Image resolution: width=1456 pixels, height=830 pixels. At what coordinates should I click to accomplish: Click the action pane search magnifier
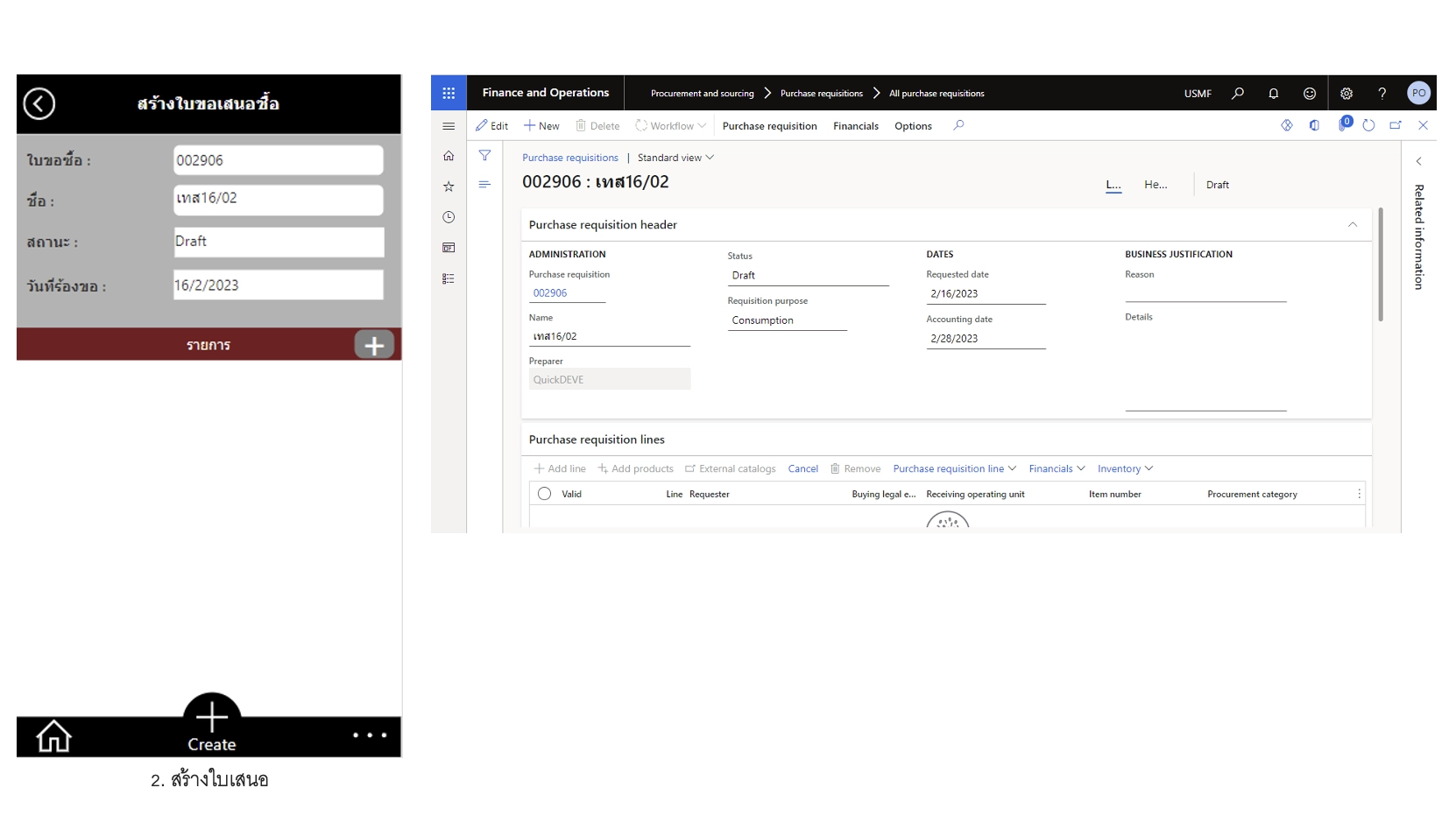tap(958, 125)
